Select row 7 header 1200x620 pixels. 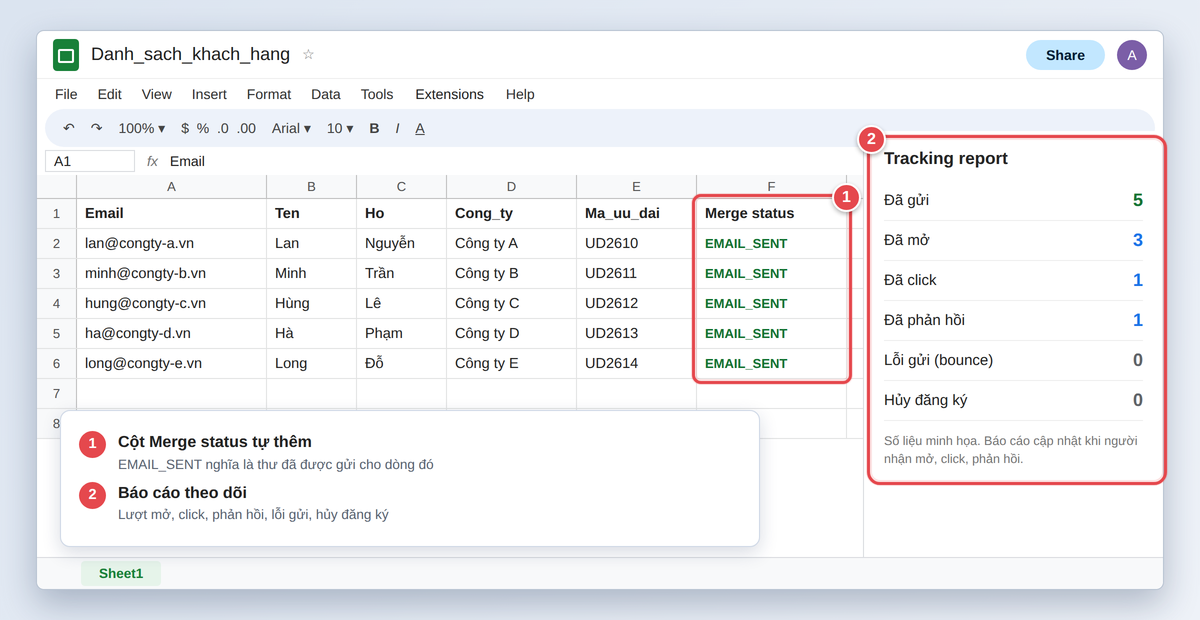coord(57,393)
